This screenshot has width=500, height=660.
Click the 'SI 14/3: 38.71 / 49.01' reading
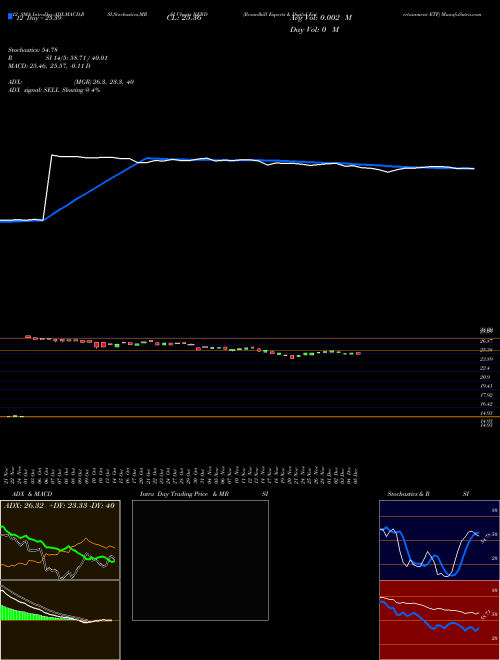[77, 58]
